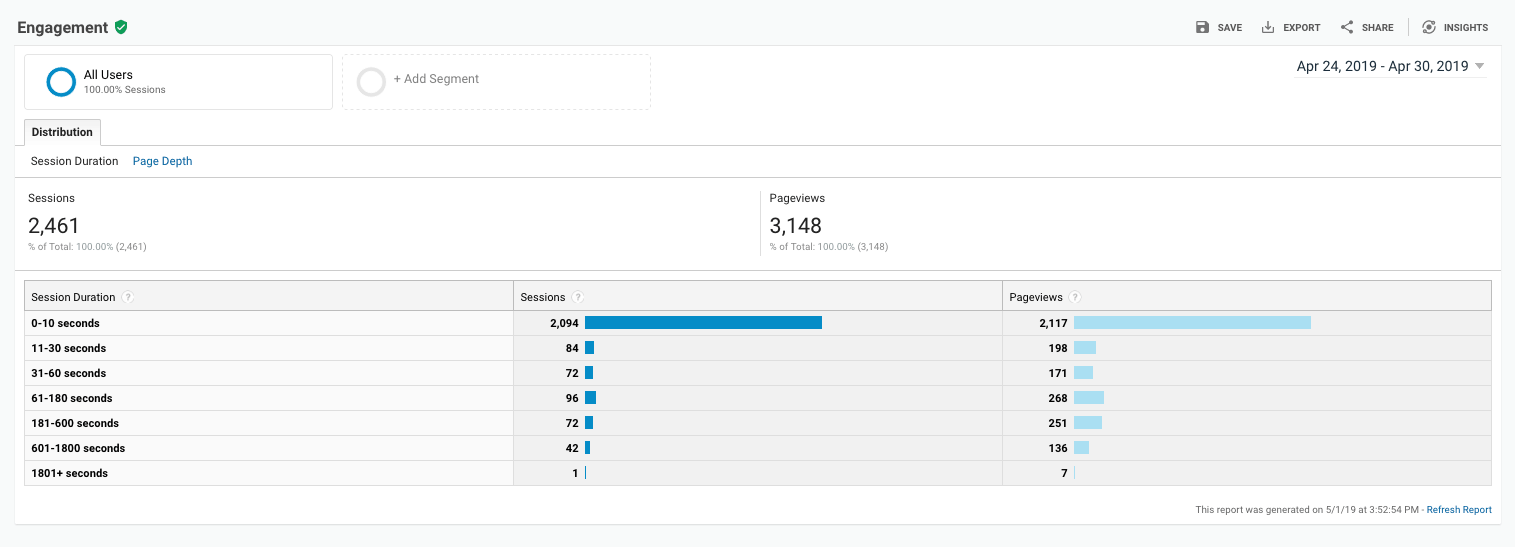Click the 61-180 seconds pageviews bar
This screenshot has width=1515, height=547.
[1088, 398]
